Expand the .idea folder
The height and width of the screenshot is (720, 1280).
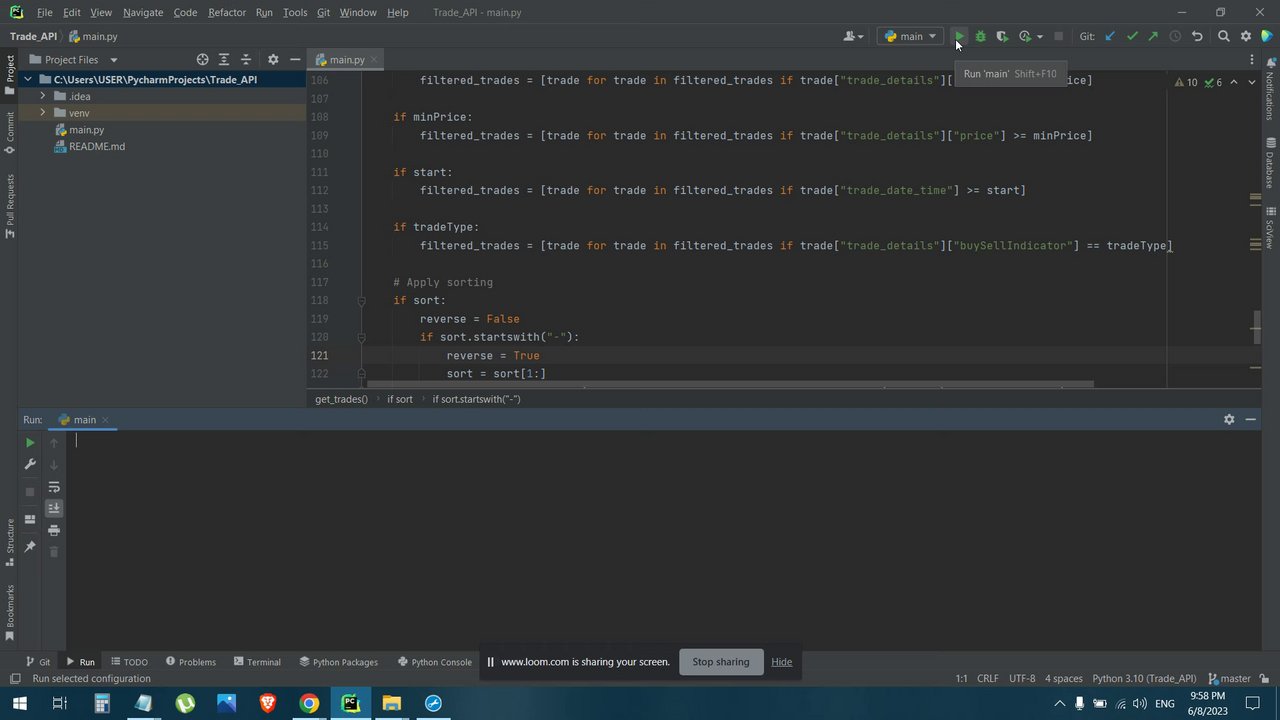coord(43,96)
